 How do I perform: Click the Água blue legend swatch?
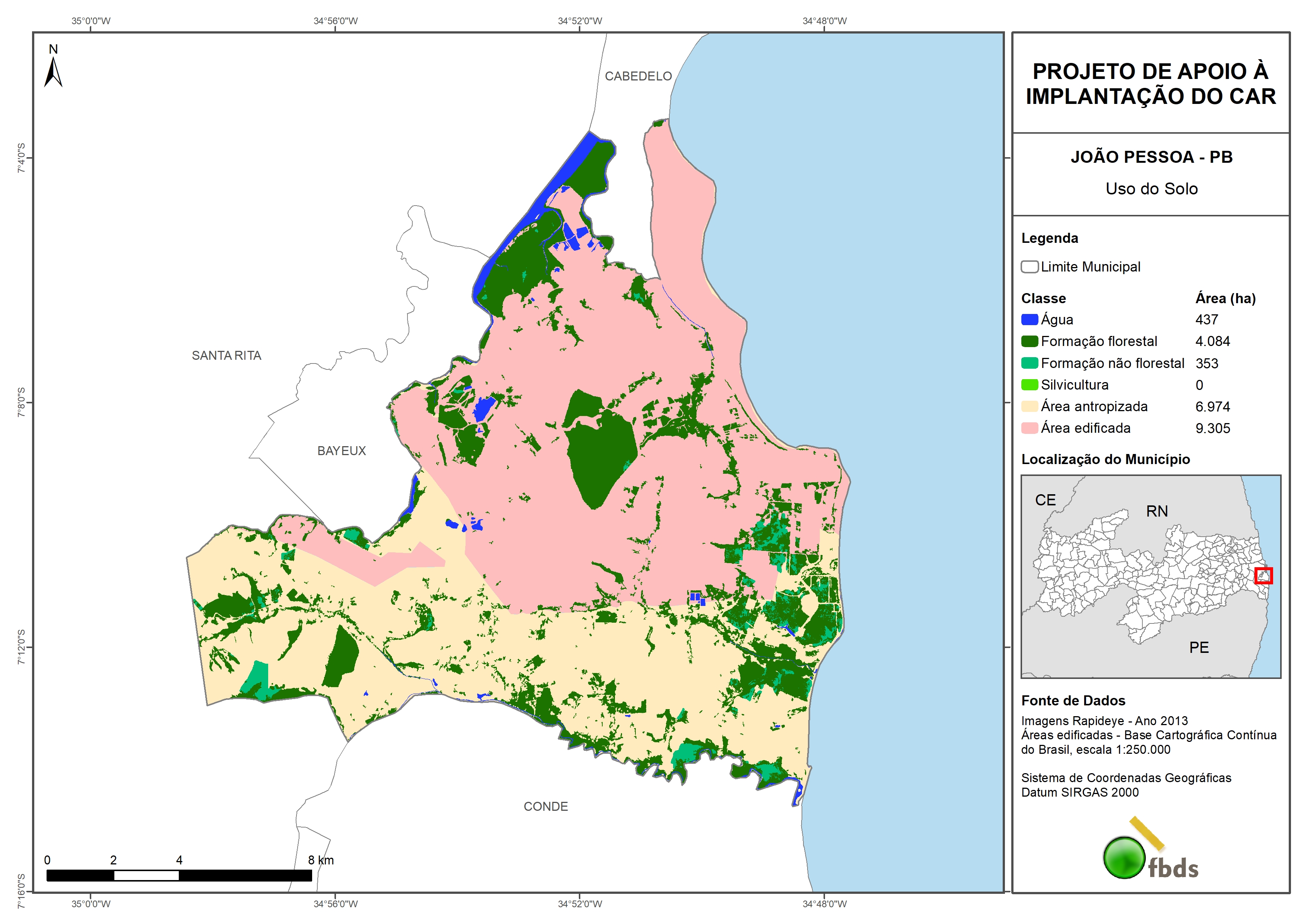(x=1029, y=320)
